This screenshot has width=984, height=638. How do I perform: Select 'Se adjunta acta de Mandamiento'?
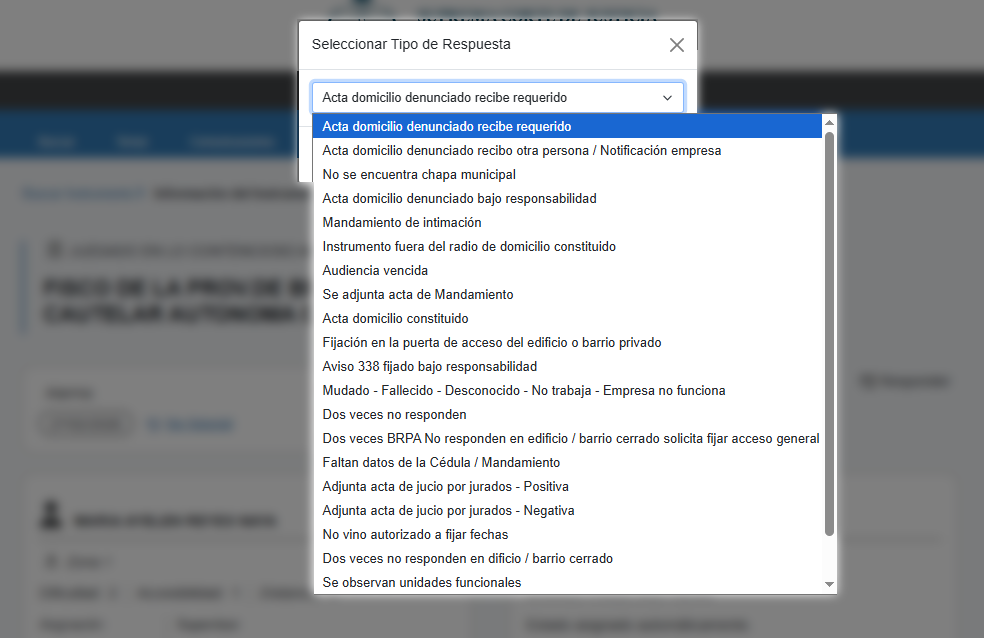coord(418,295)
